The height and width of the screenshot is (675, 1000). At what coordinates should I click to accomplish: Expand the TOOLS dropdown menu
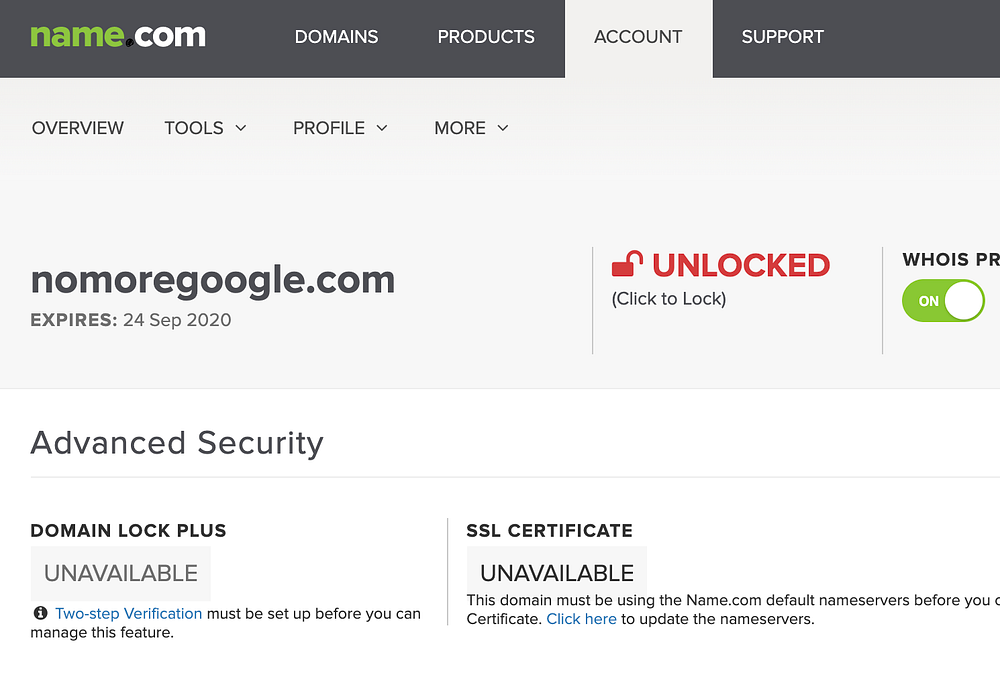tap(205, 128)
